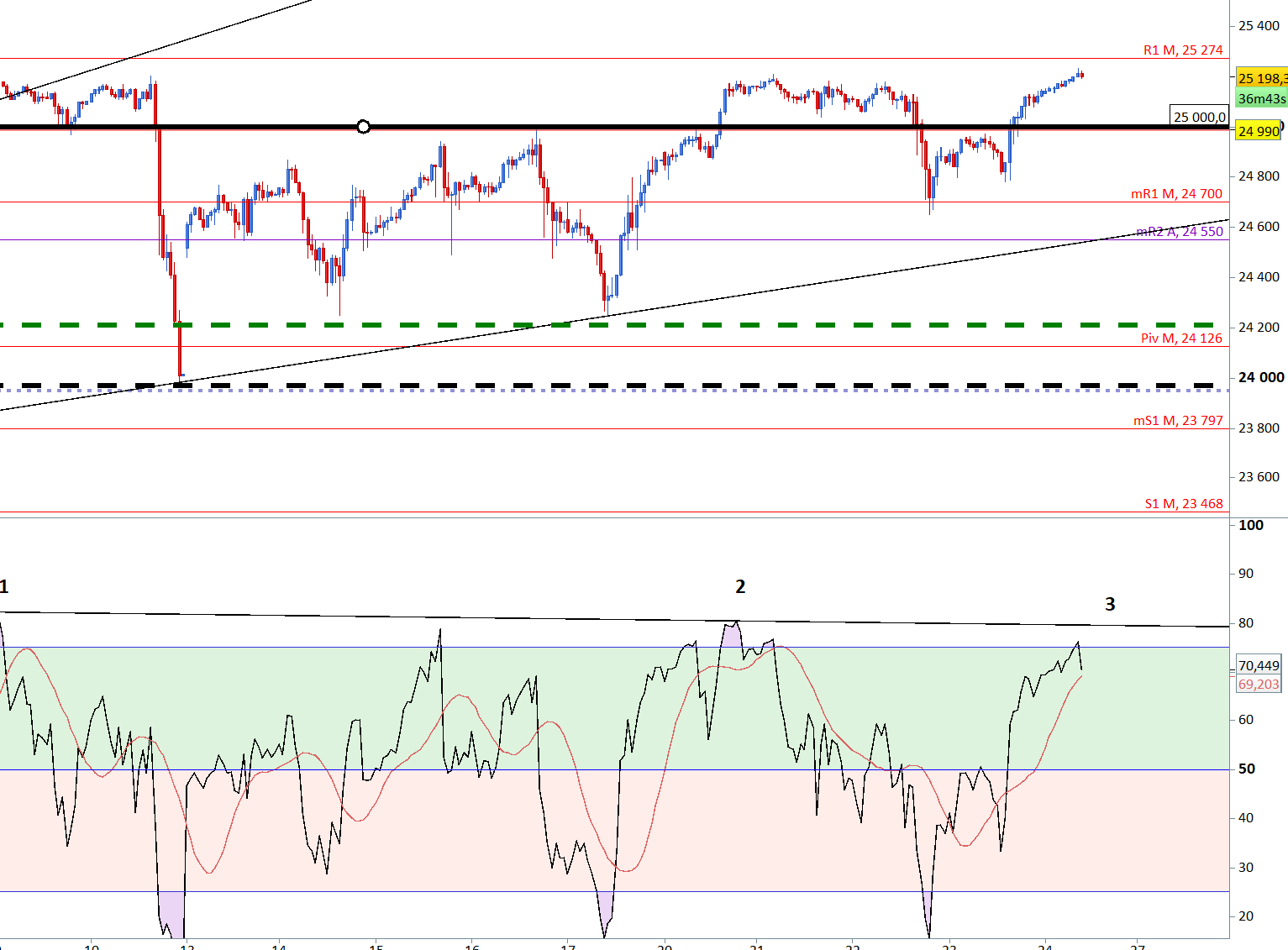Select the "60" RSI scale label
1288x950 pixels.
pyautogui.click(x=1246, y=720)
